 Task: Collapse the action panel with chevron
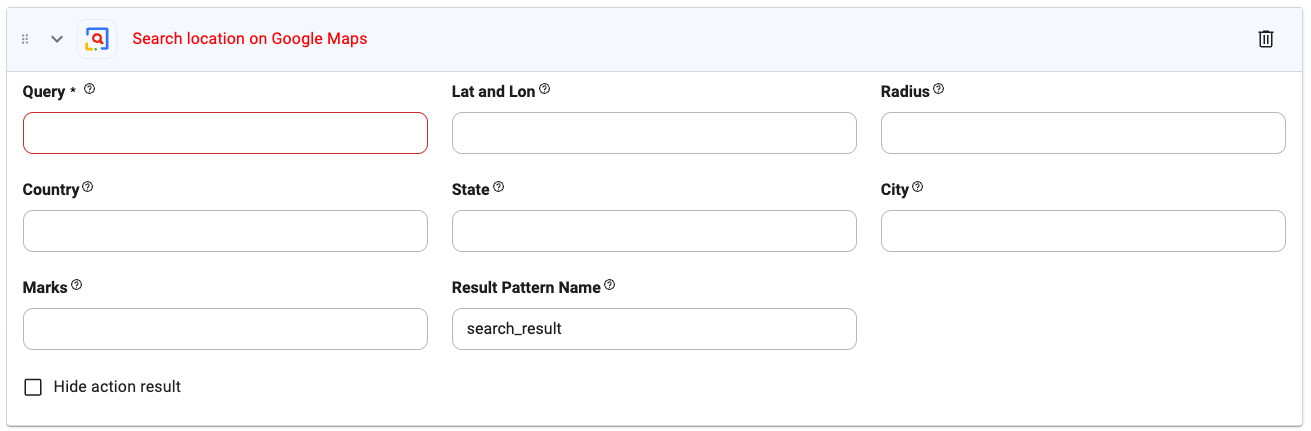coord(57,39)
